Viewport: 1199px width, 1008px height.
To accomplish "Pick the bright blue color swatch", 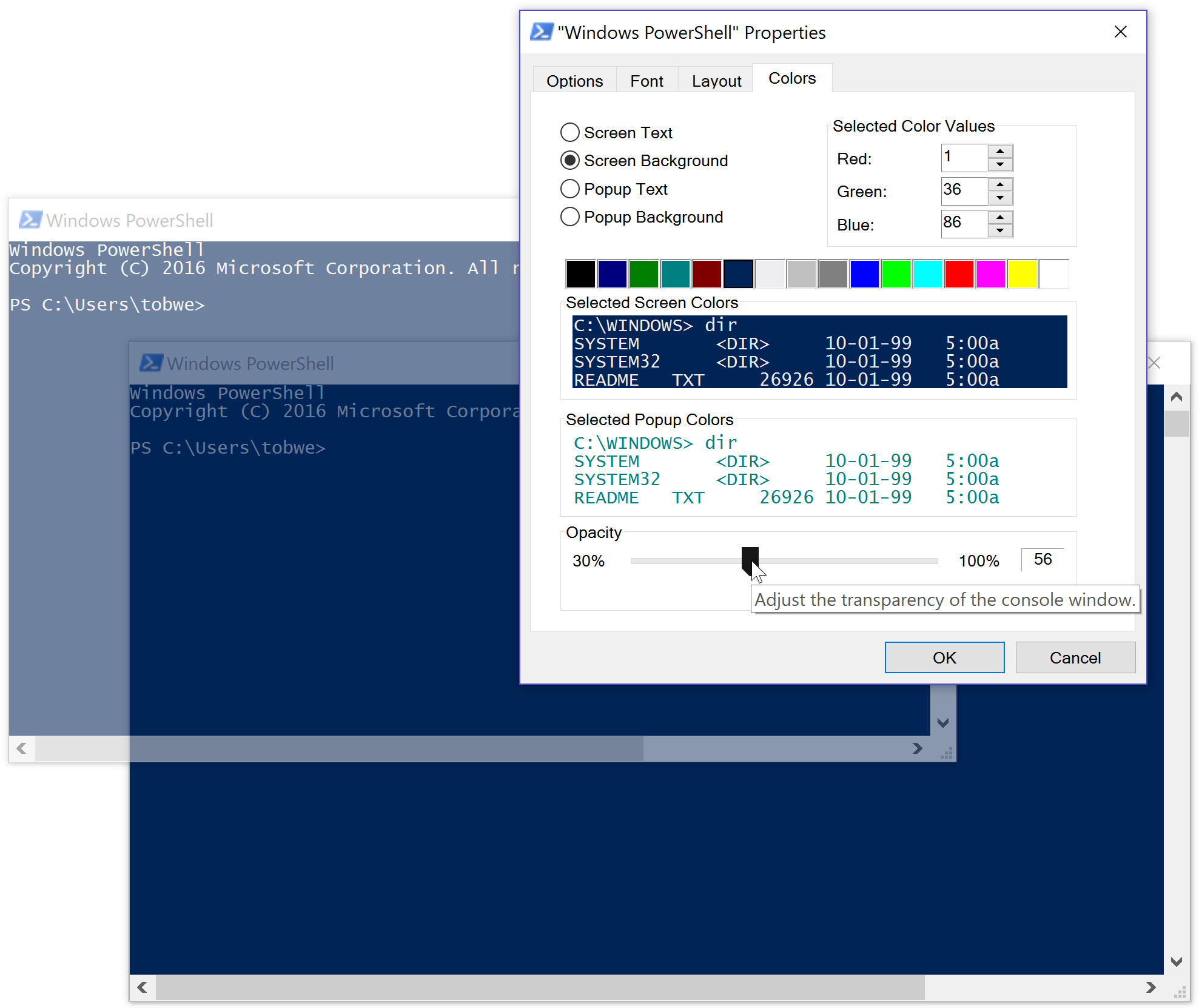I will click(864, 274).
